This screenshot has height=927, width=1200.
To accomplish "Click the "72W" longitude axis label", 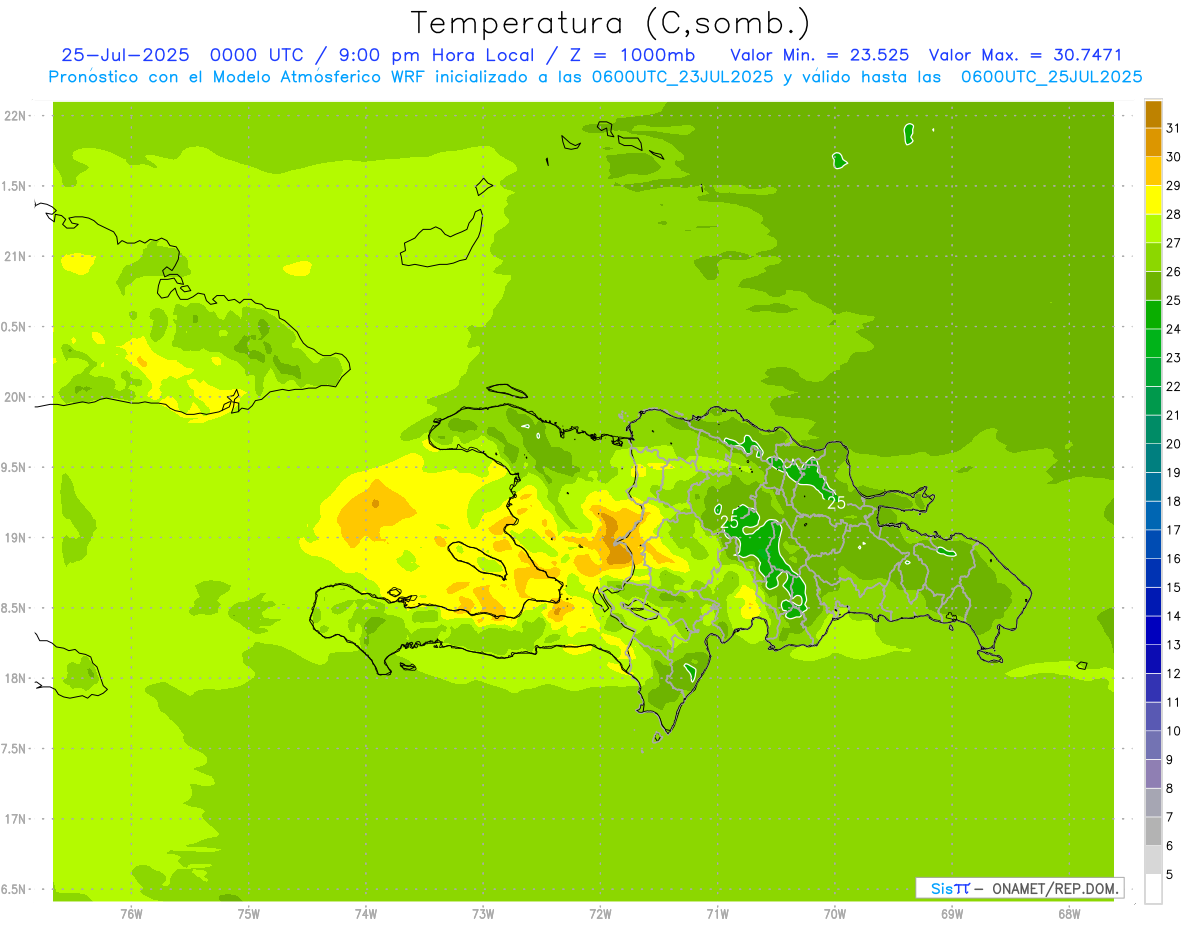I will 601,914.
